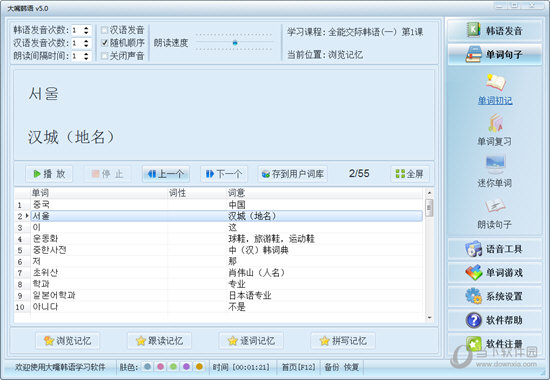Image resolution: width=550 pixels, height=380 pixels.
Task: Select word row 6 meaning 那
Action: tap(219, 261)
